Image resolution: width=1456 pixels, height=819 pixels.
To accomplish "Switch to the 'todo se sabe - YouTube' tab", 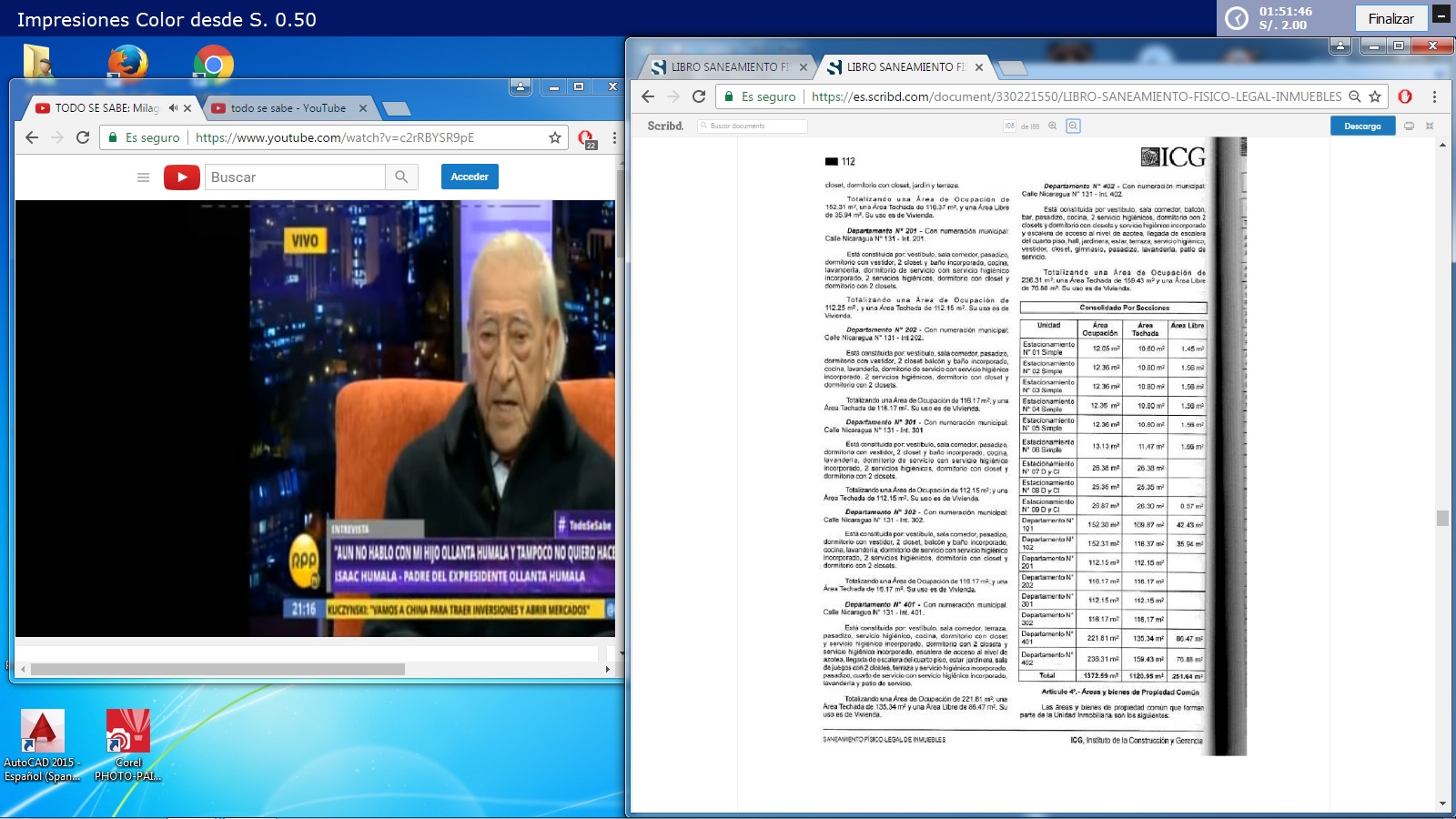I will [x=288, y=108].
